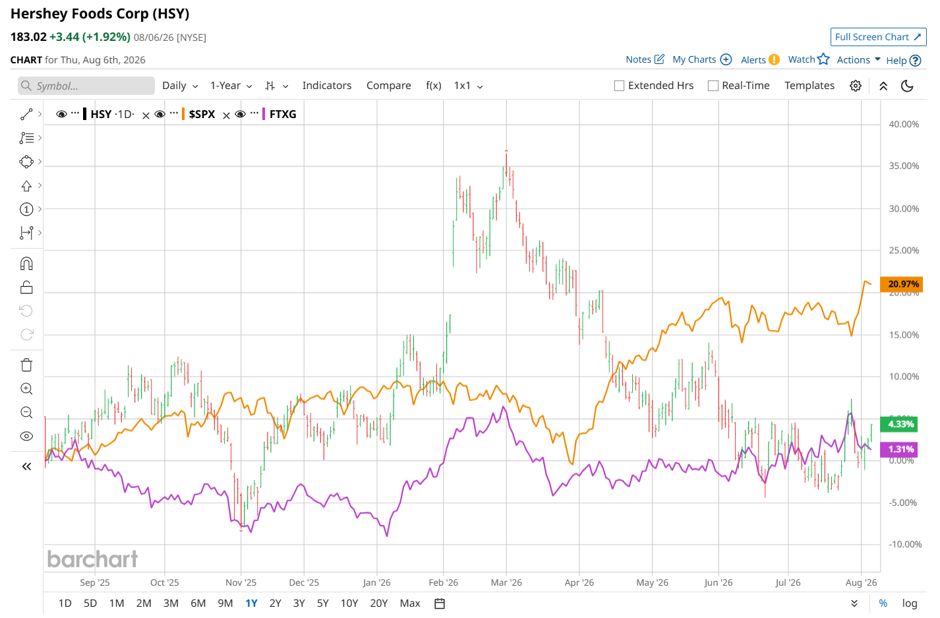Open the measure range tool
The height and width of the screenshot is (618, 940).
[x=26, y=233]
